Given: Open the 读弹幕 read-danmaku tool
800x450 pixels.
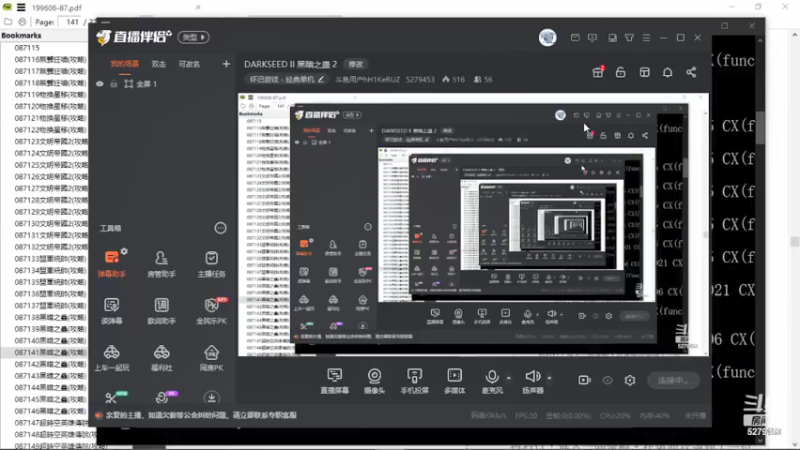Looking at the screenshot, I should [112, 311].
